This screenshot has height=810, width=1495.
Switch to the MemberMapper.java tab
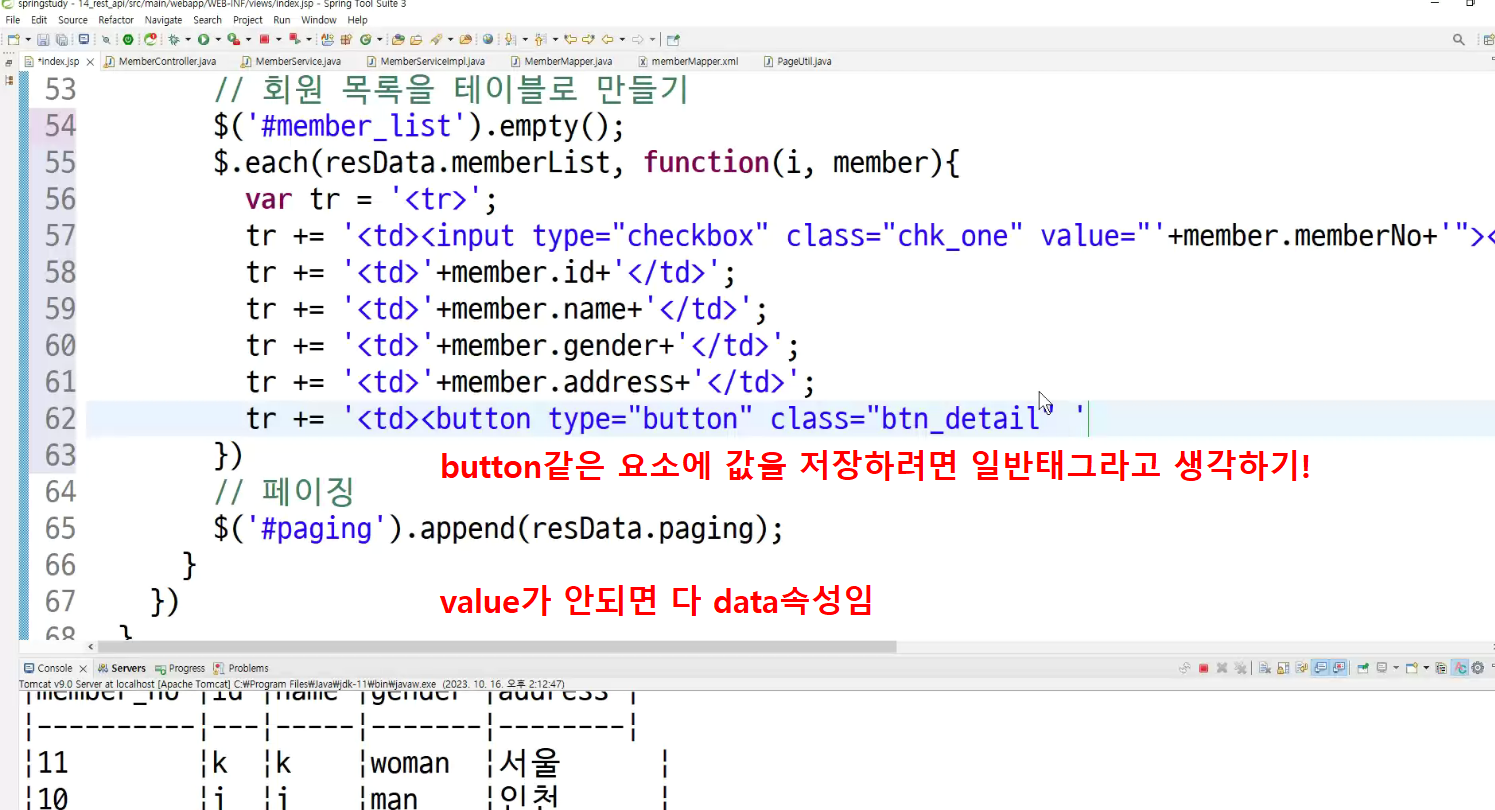(561, 61)
